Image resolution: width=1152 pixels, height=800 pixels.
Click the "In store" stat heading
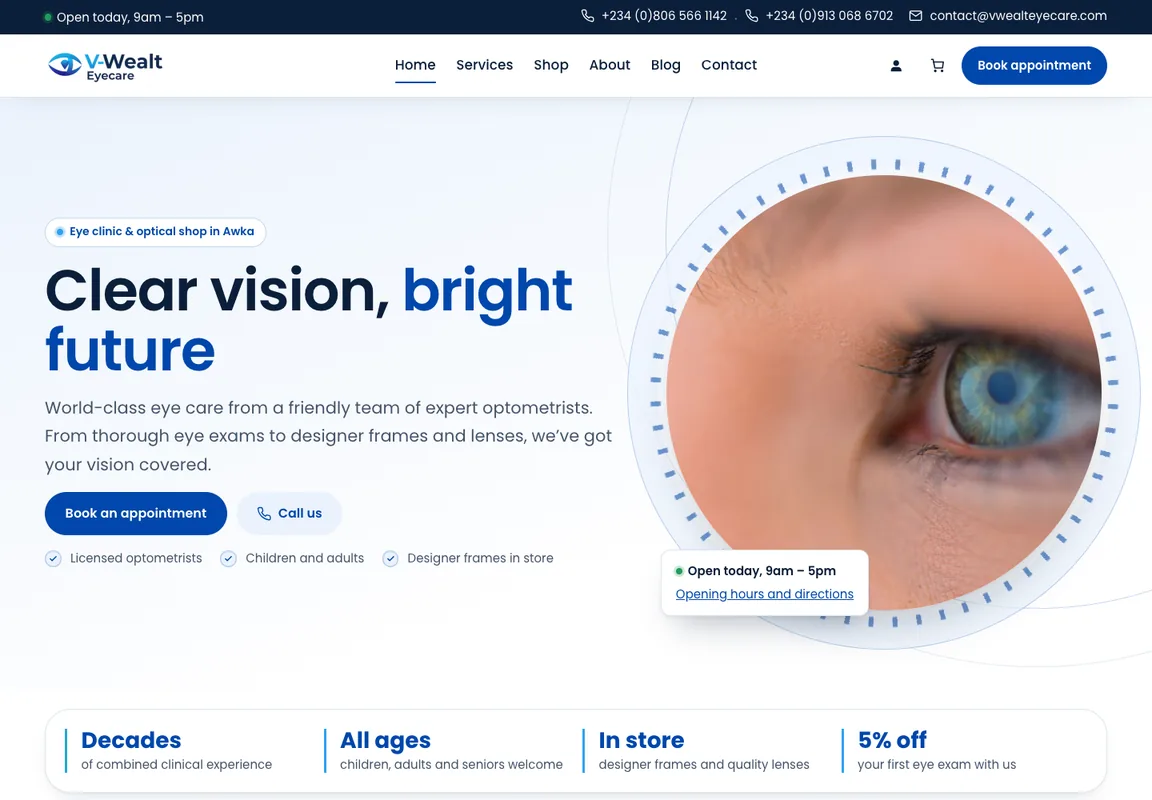pos(641,740)
